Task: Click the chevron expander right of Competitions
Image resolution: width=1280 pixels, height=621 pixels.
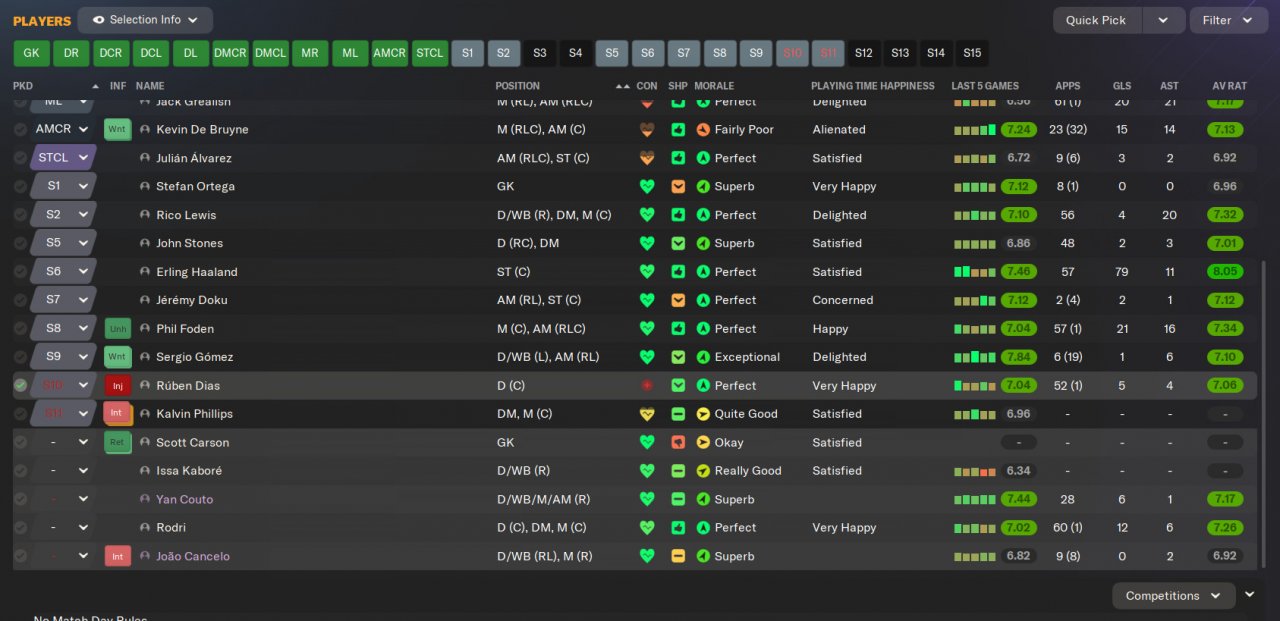Action: [x=1249, y=594]
